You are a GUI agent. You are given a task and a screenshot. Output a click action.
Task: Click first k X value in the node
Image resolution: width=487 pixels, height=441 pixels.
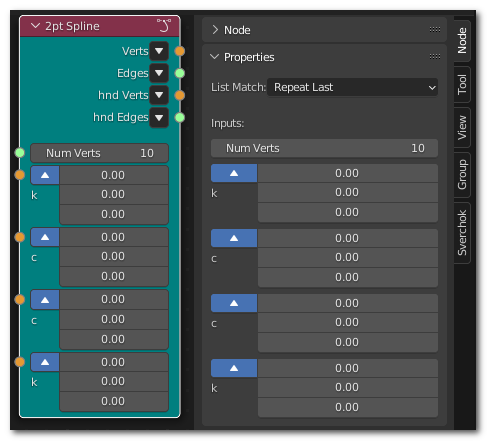pyautogui.click(x=114, y=175)
